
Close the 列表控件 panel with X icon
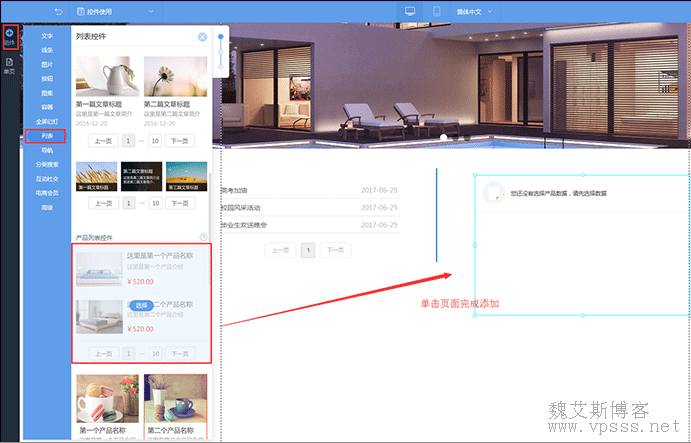(203, 37)
